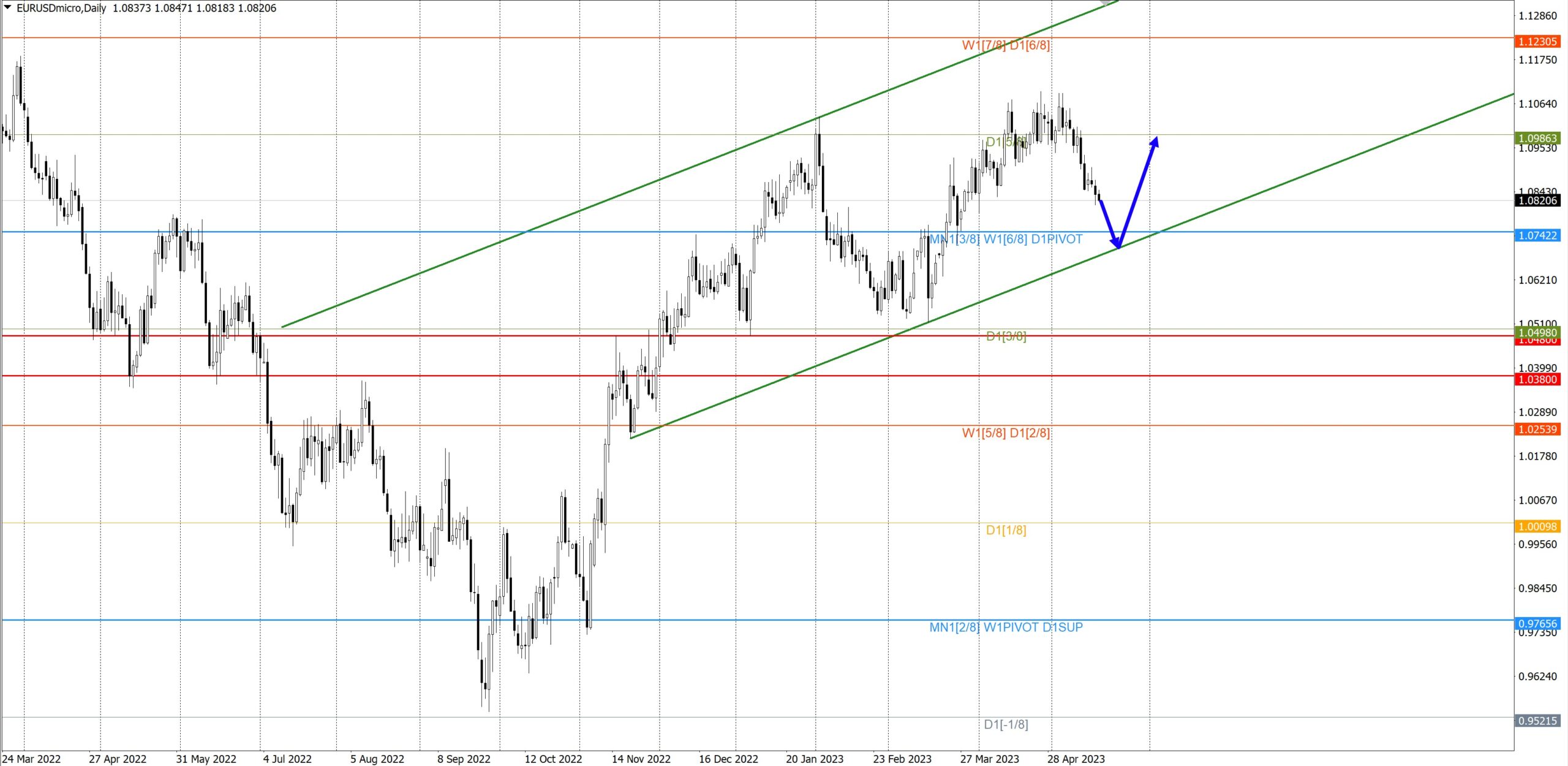Image resolution: width=1568 pixels, height=766 pixels.
Task: Click the 20 Jan 2023 date marker
Action: point(814,759)
